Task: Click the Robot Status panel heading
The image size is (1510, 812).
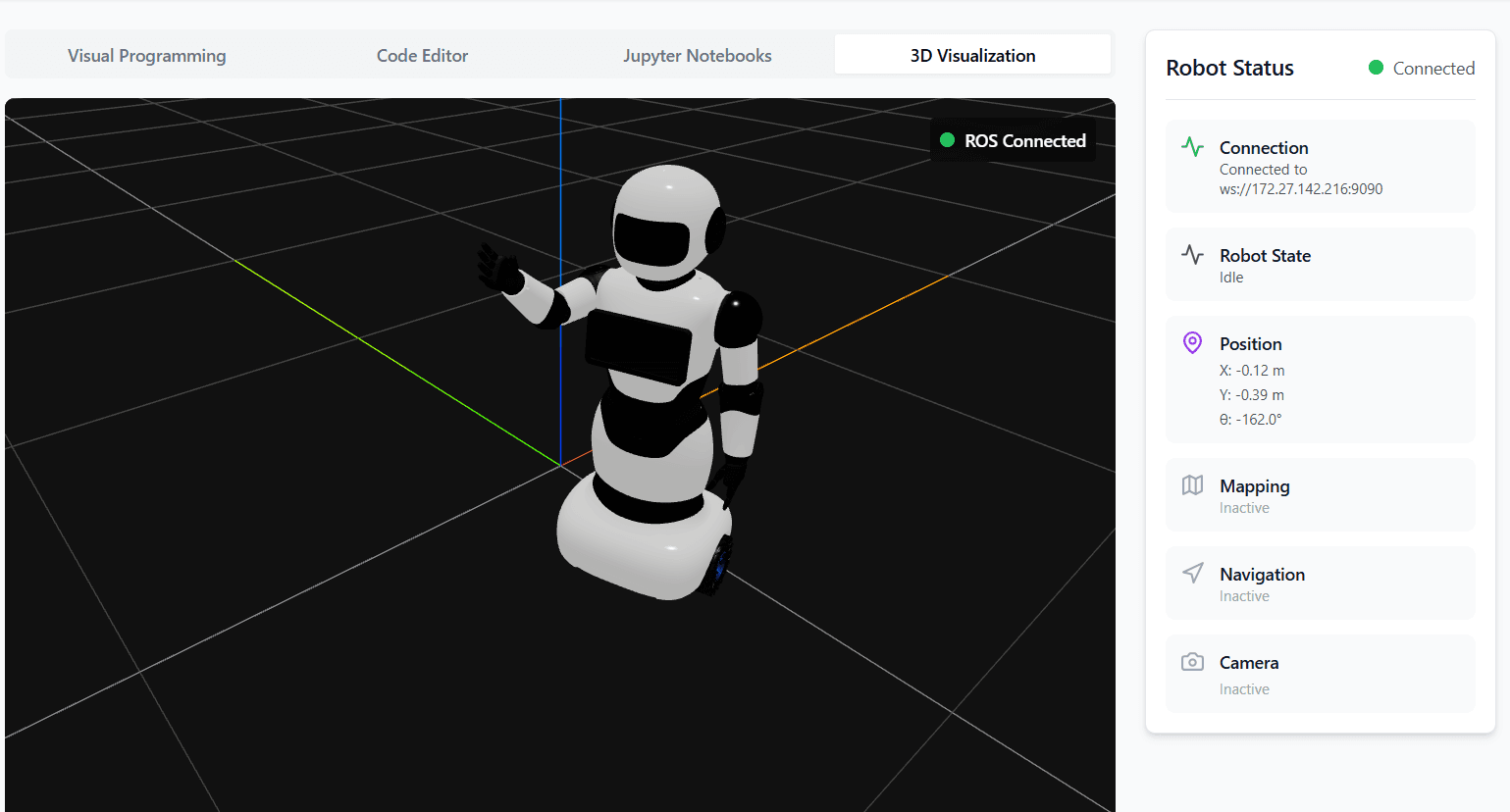Action: click(x=1229, y=68)
